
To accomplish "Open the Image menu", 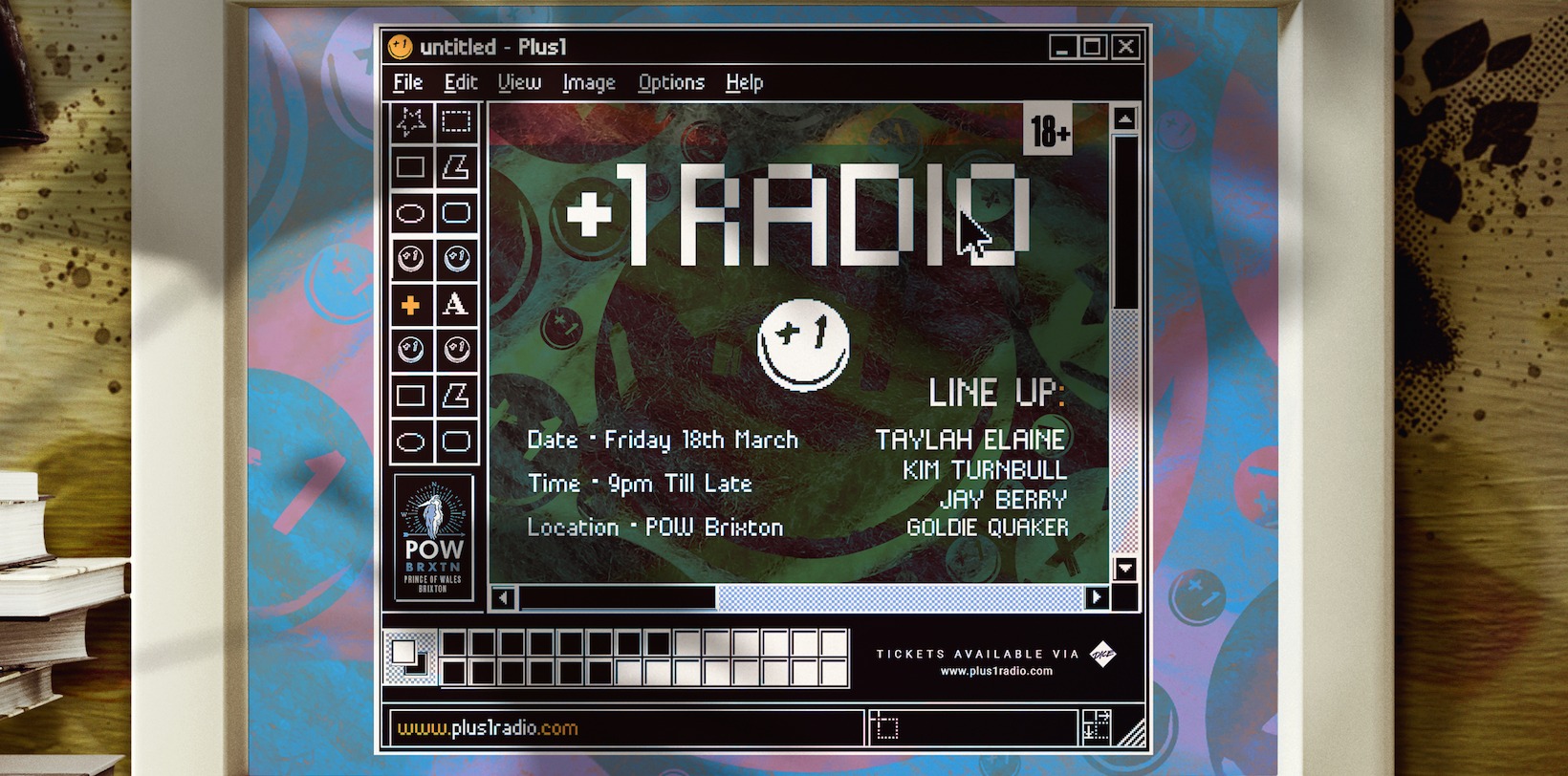I will pos(588,83).
